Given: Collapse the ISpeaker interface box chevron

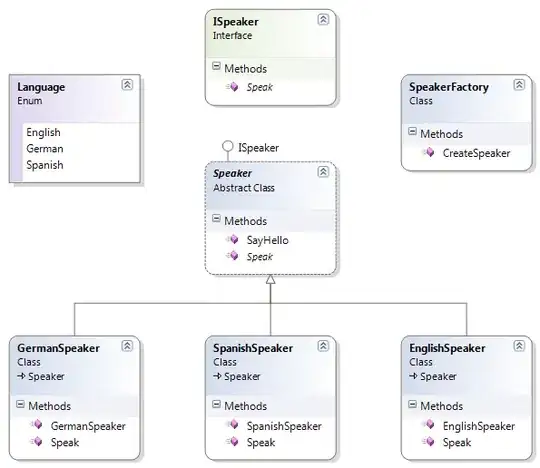Looking at the screenshot, I should 323,19.
